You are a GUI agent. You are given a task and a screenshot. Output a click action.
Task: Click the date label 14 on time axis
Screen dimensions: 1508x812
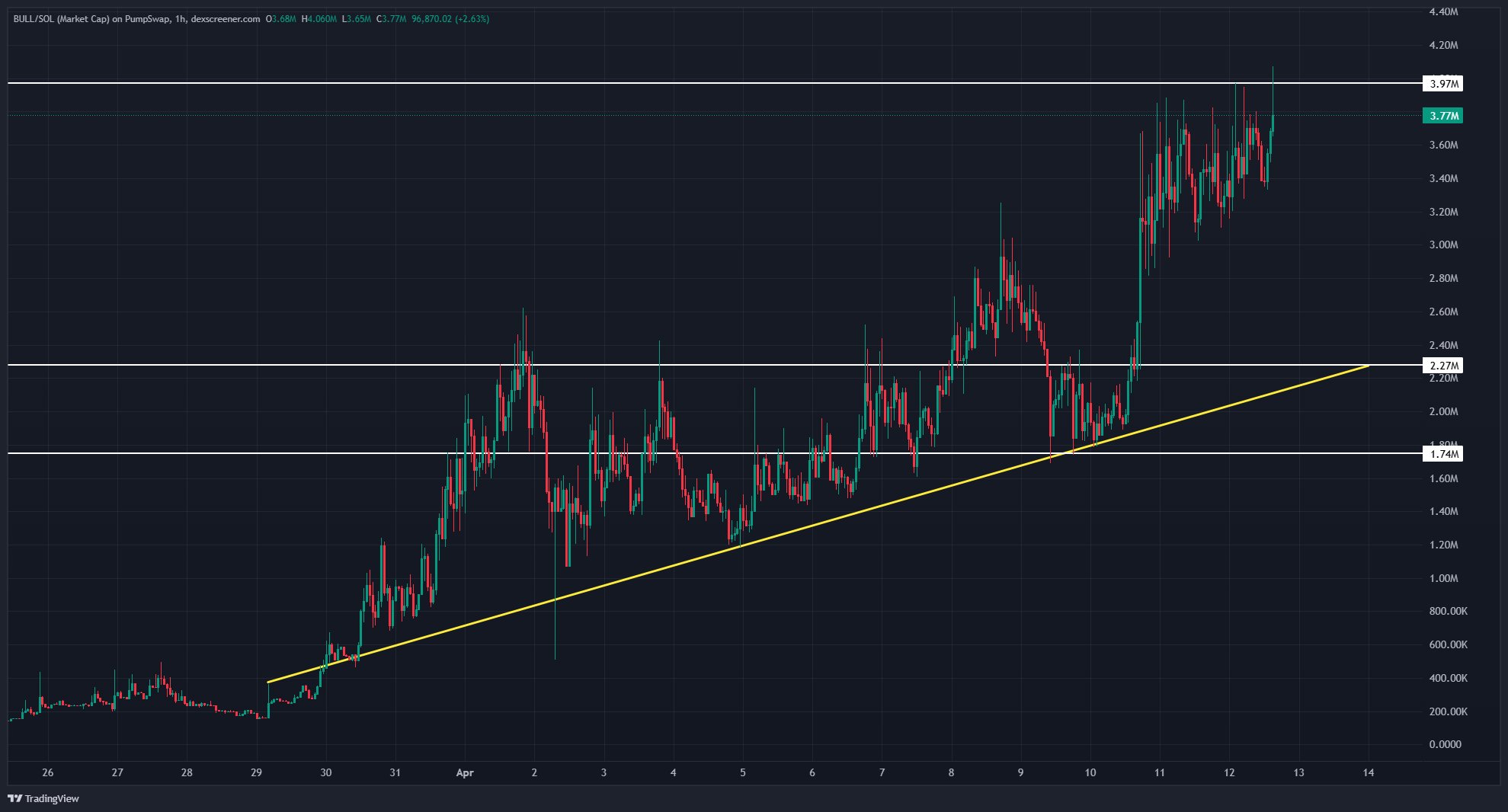[1369, 772]
